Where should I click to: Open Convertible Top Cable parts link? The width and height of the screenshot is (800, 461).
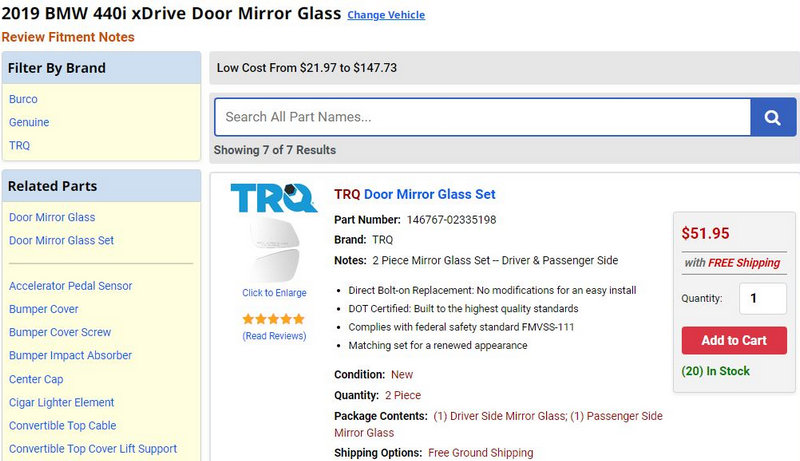pos(61,425)
